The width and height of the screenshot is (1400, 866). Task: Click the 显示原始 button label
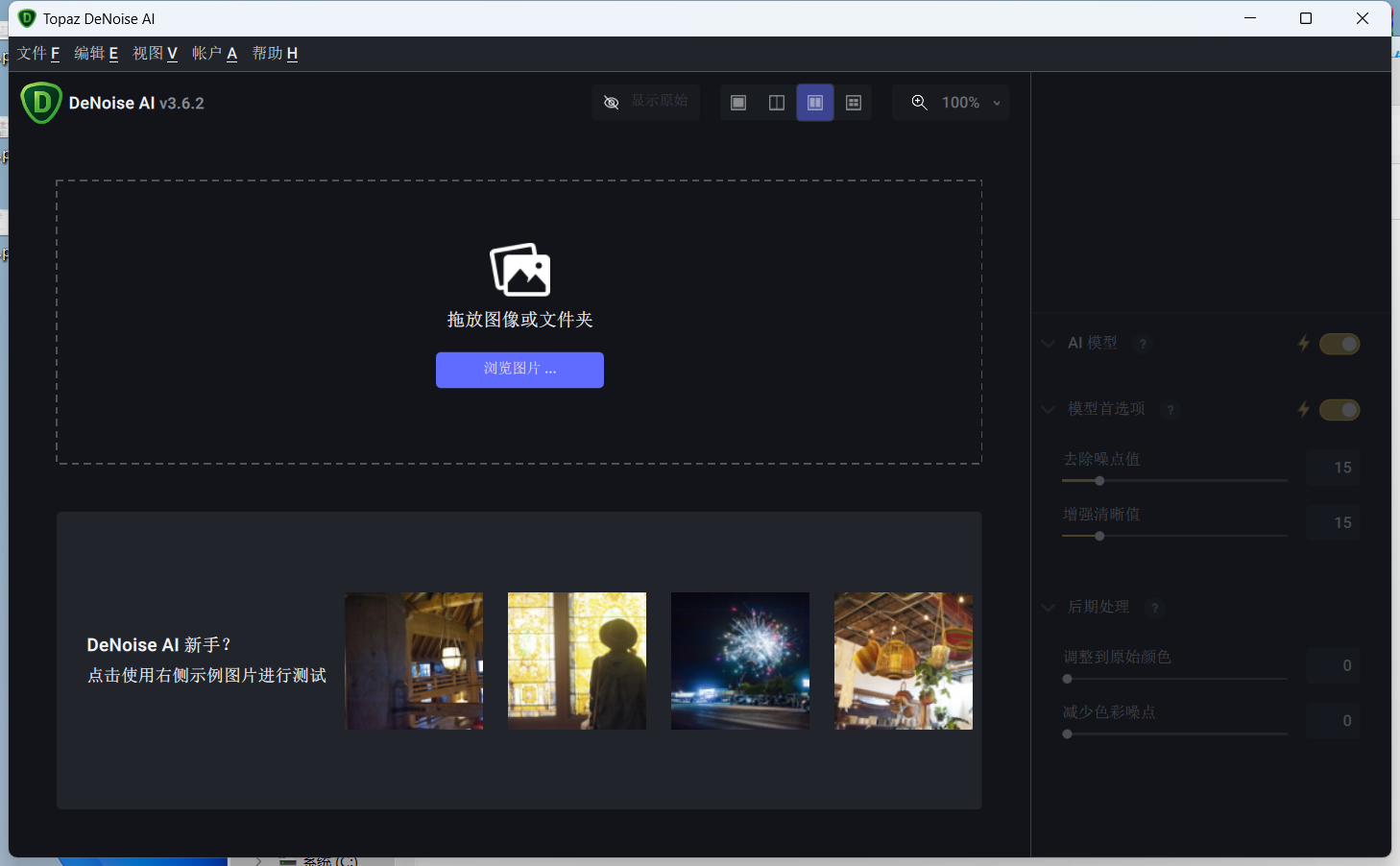(x=660, y=101)
